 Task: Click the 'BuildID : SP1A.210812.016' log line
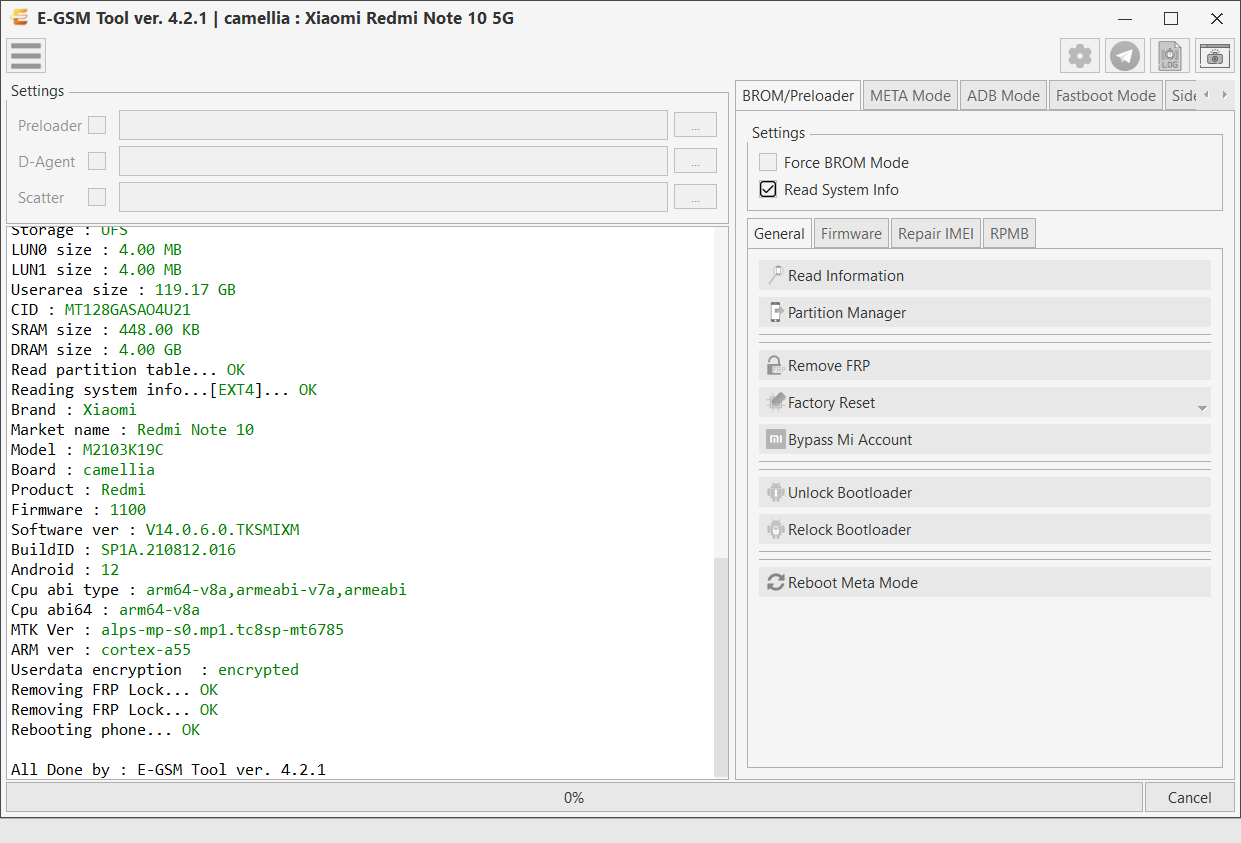tap(123, 549)
